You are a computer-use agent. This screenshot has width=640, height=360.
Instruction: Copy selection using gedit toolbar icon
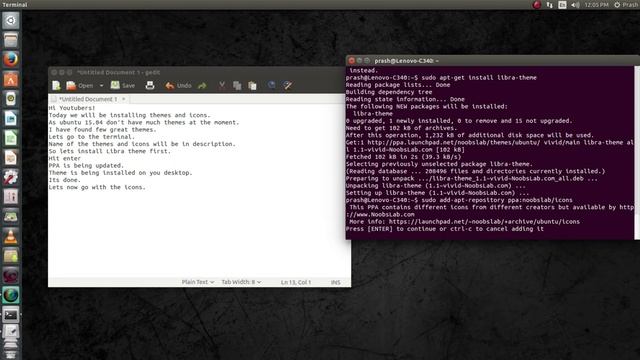tap(237, 85)
